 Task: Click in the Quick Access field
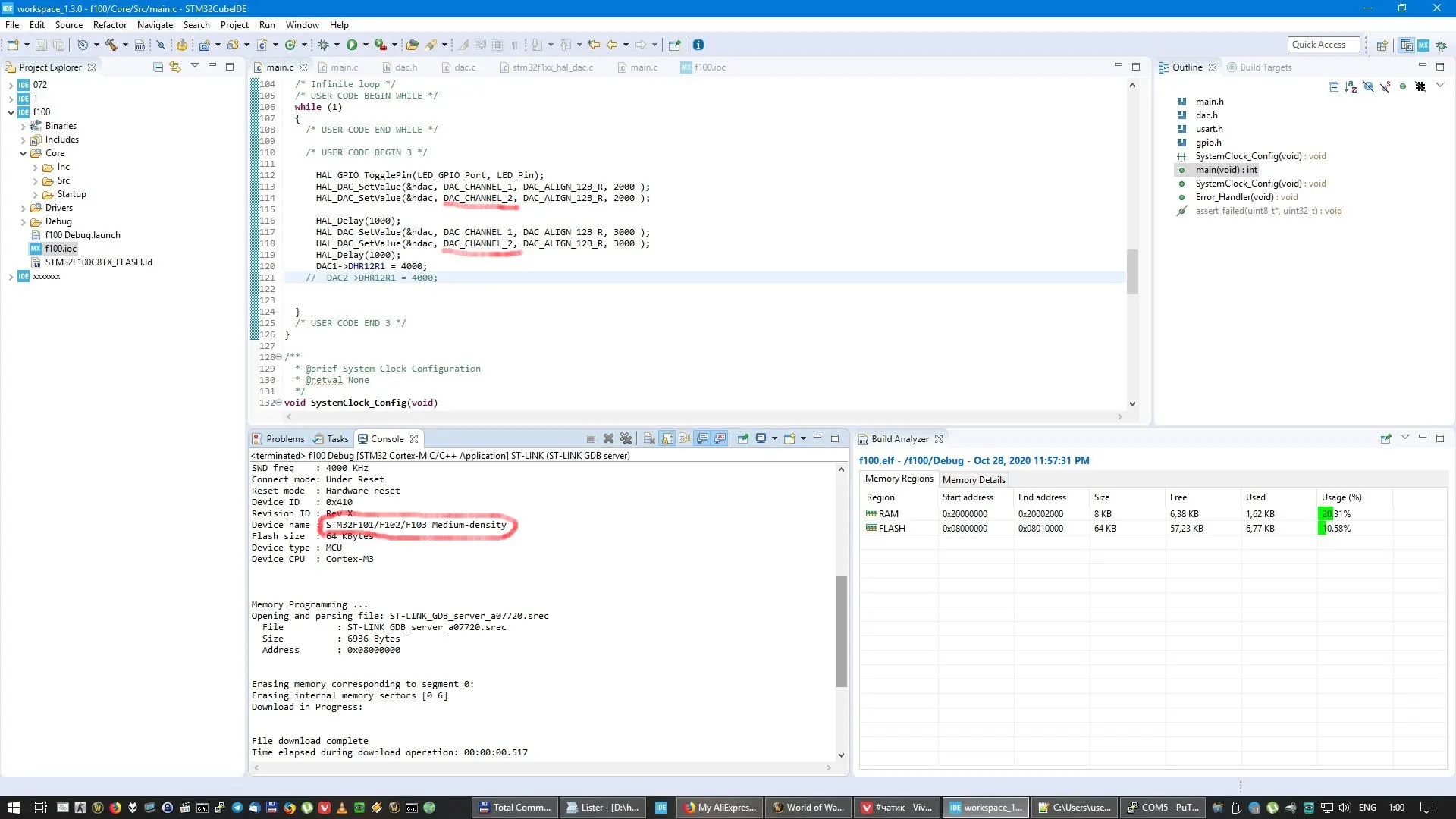pos(1323,45)
